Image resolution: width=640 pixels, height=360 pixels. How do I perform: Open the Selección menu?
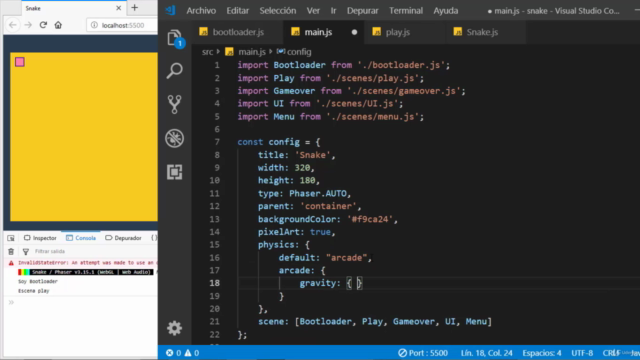278,11
